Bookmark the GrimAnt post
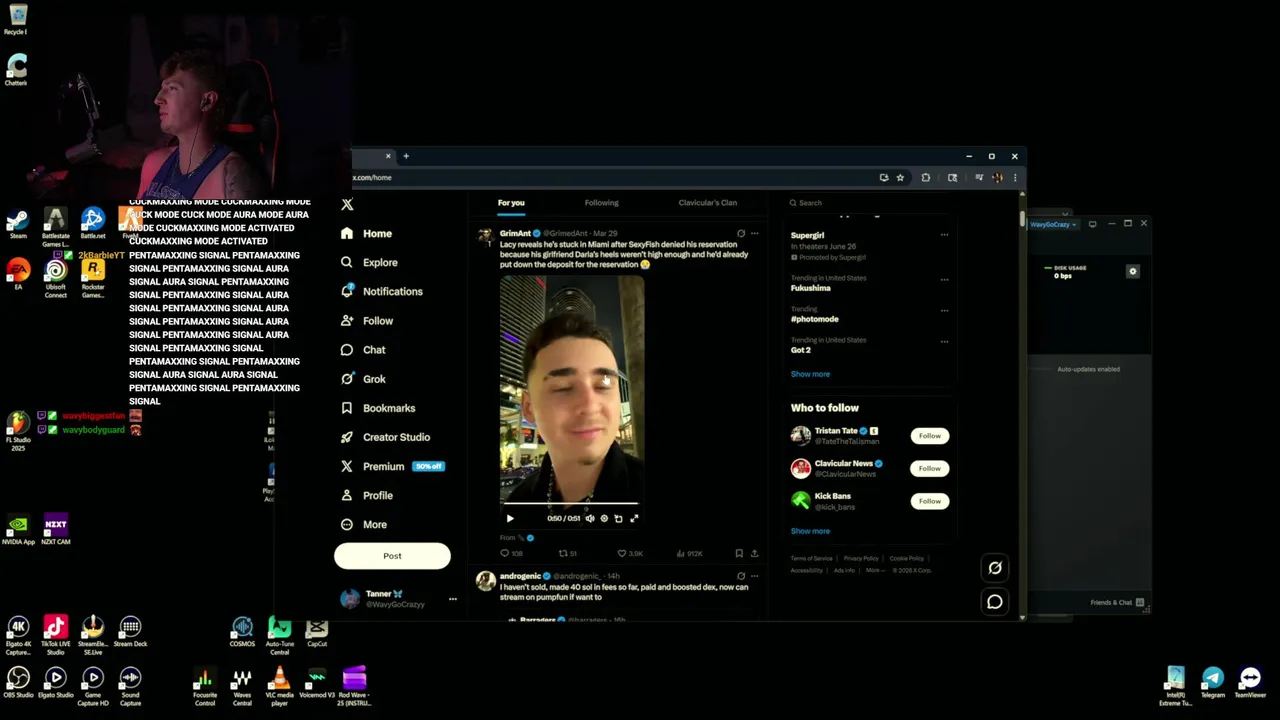Image resolution: width=1280 pixels, height=720 pixels. click(x=739, y=553)
